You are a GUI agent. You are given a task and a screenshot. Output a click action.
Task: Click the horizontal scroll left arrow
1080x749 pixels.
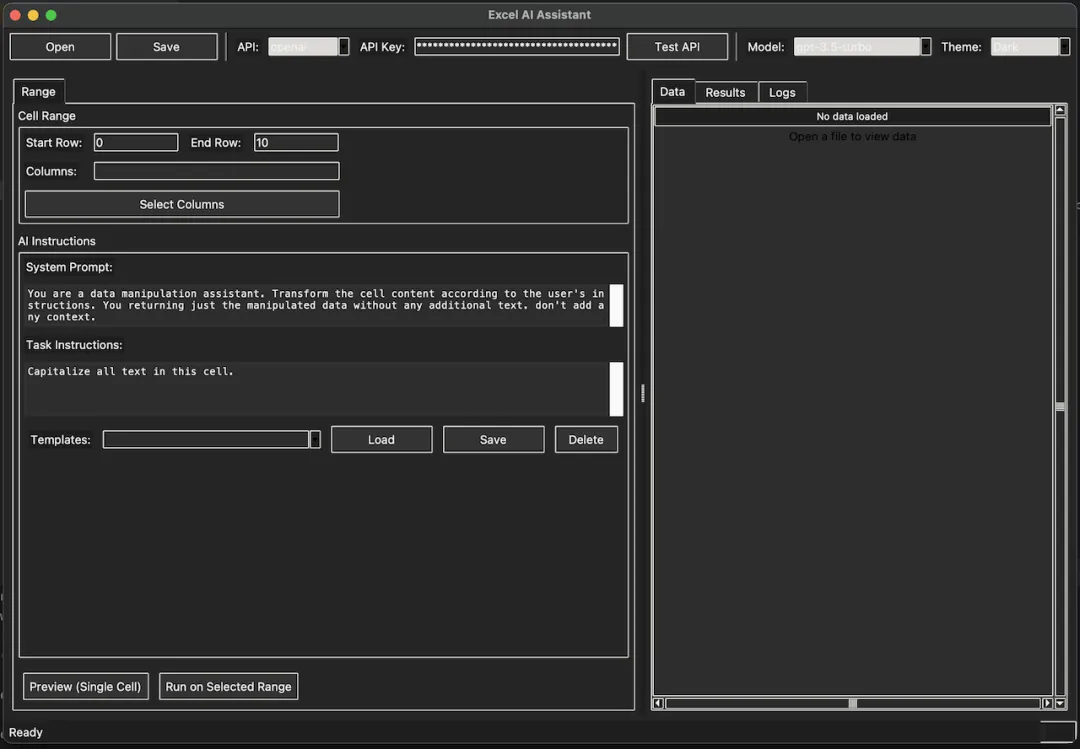[658, 704]
